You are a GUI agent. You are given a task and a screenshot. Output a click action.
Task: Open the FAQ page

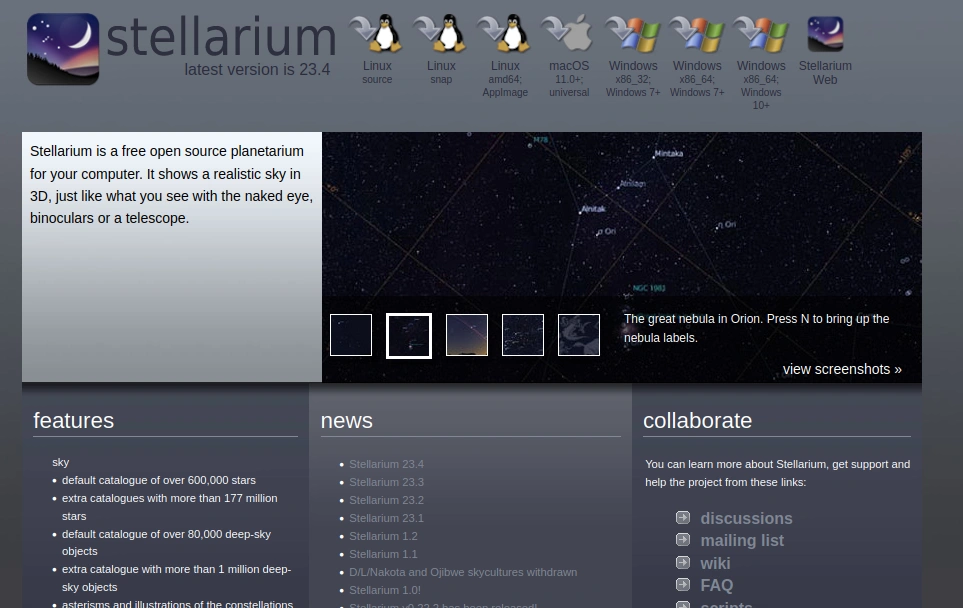pyautogui.click(x=716, y=585)
